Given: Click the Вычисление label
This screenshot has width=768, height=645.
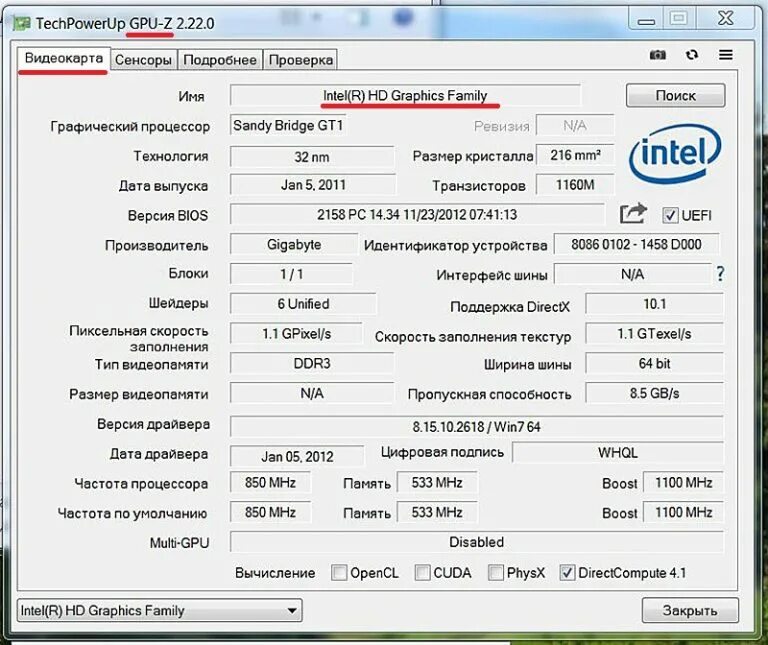Looking at the screenshot, I should (x=275, y=573).
